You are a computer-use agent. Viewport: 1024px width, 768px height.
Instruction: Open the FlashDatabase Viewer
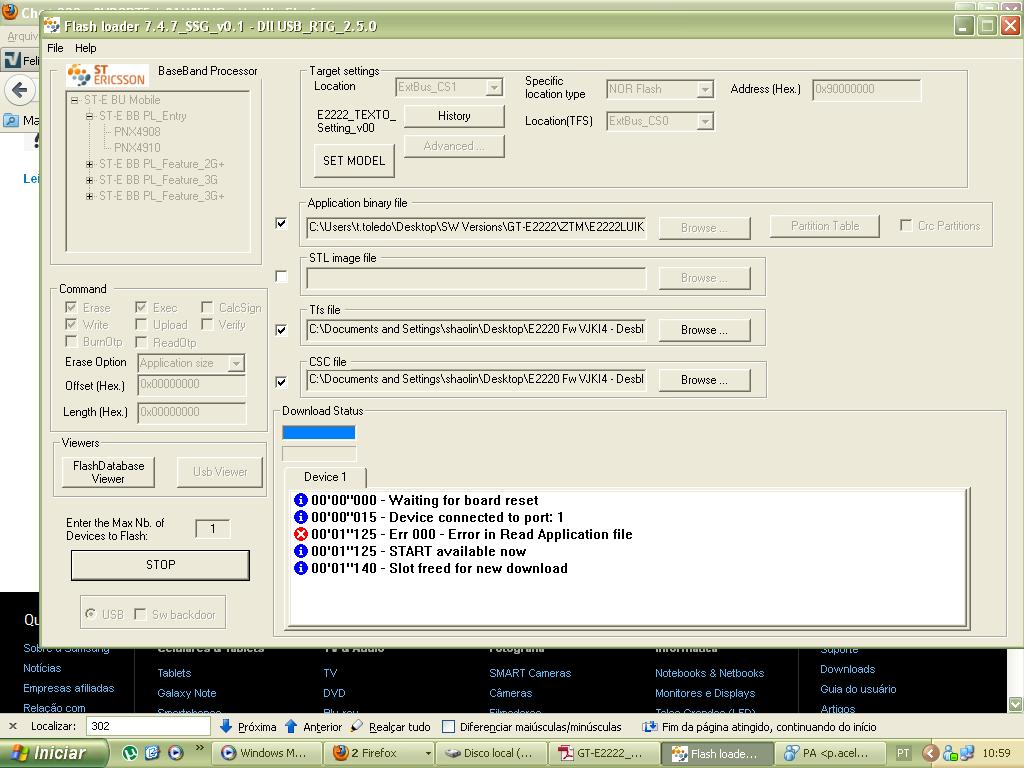pos(108,472)
